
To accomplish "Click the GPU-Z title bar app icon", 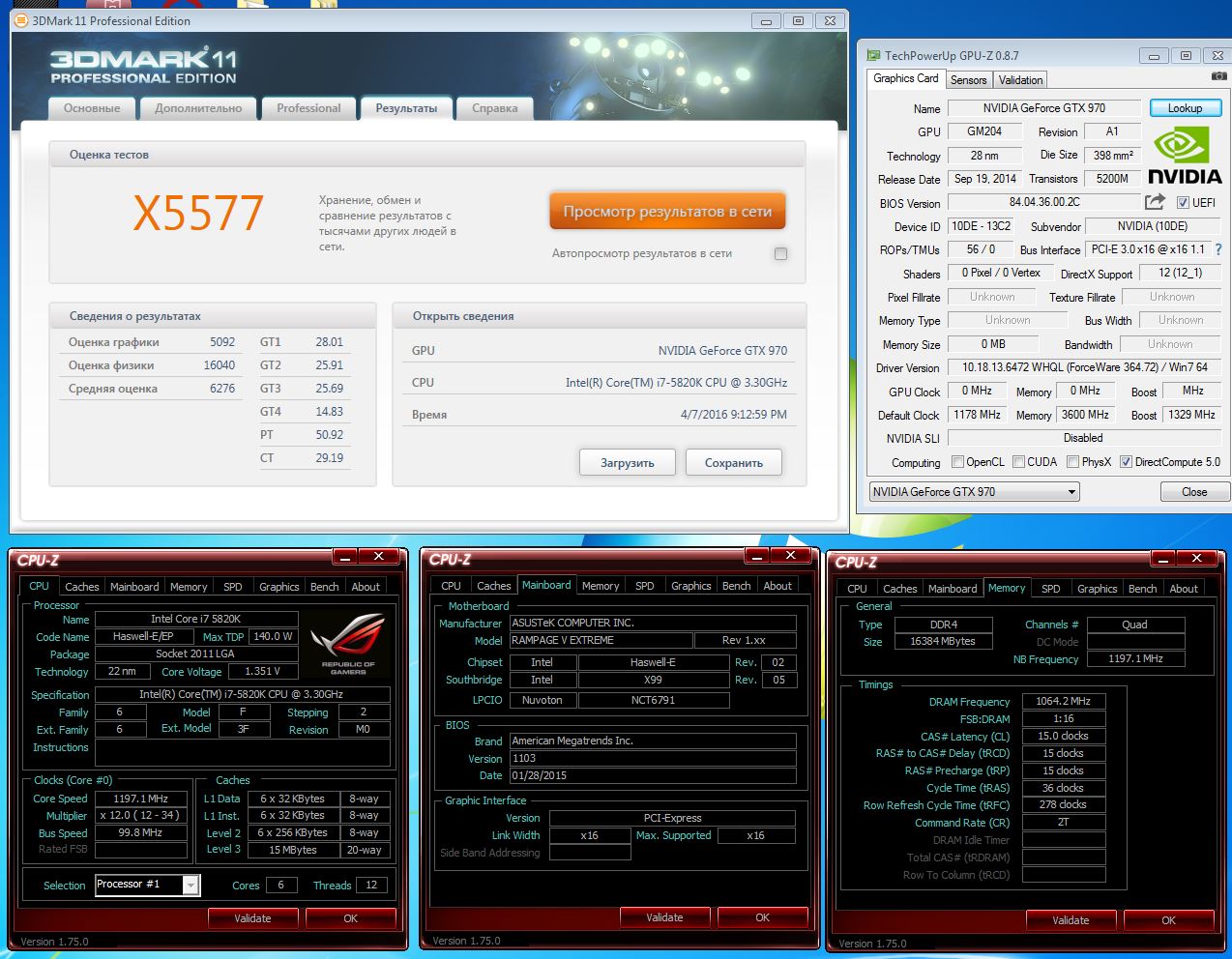I will [x=874, y=56].
